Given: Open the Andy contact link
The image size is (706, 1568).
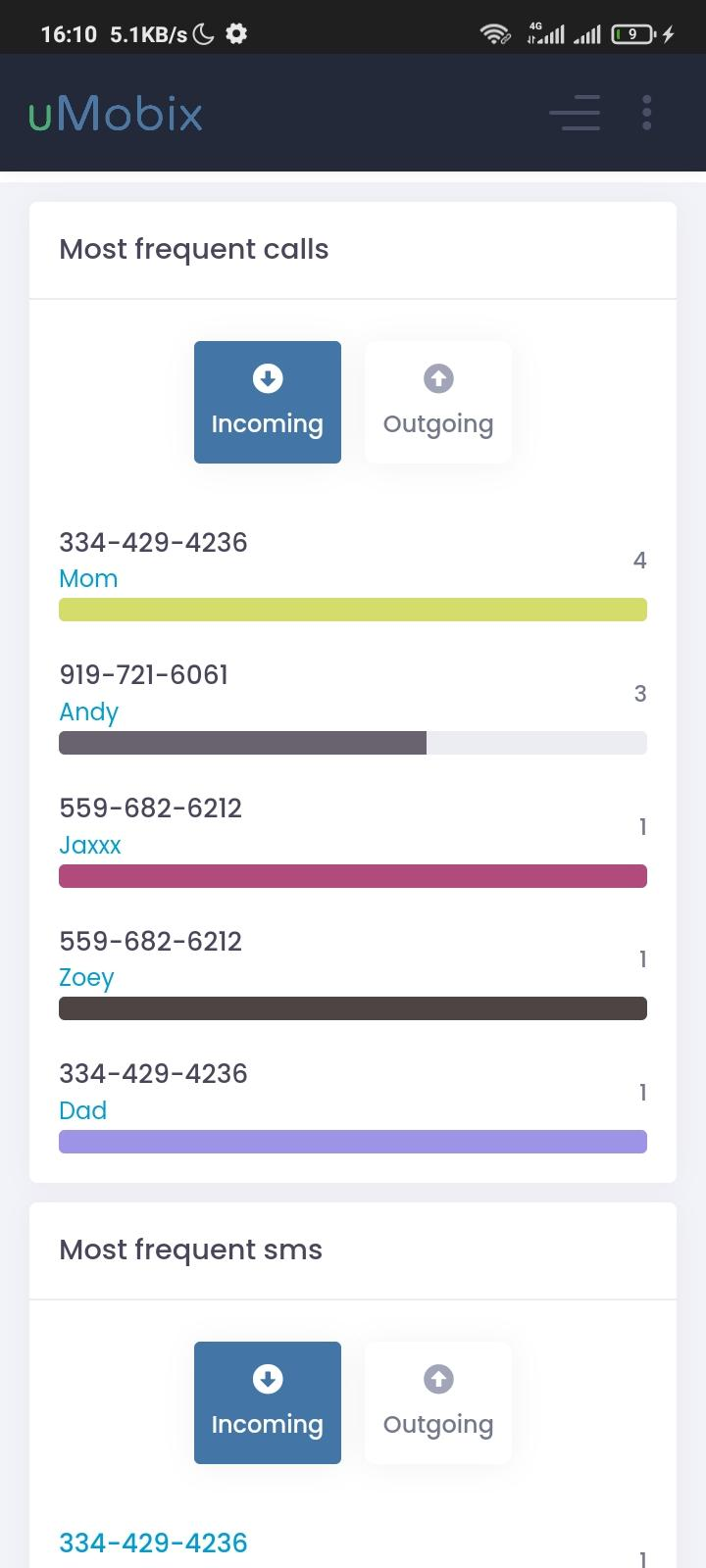Looking at the screenshot, I should click(x=88, y=711).
